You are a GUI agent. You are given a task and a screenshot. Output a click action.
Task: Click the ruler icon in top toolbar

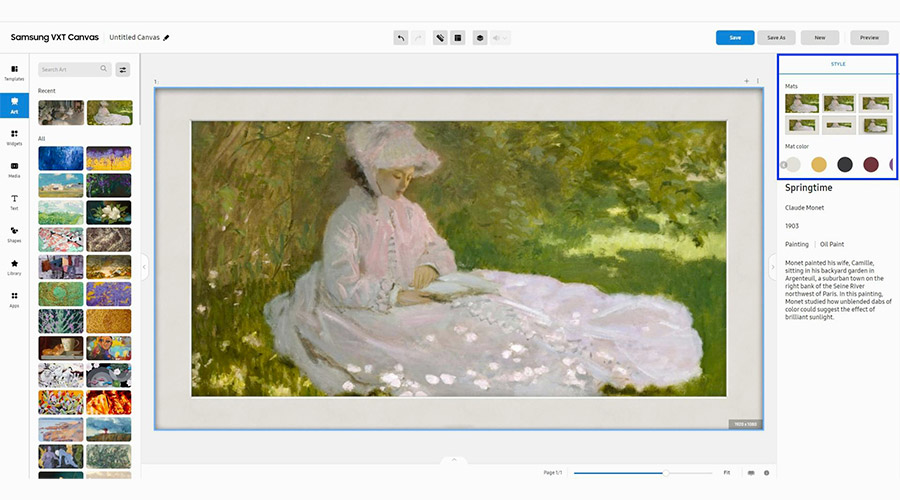(440, 38)
